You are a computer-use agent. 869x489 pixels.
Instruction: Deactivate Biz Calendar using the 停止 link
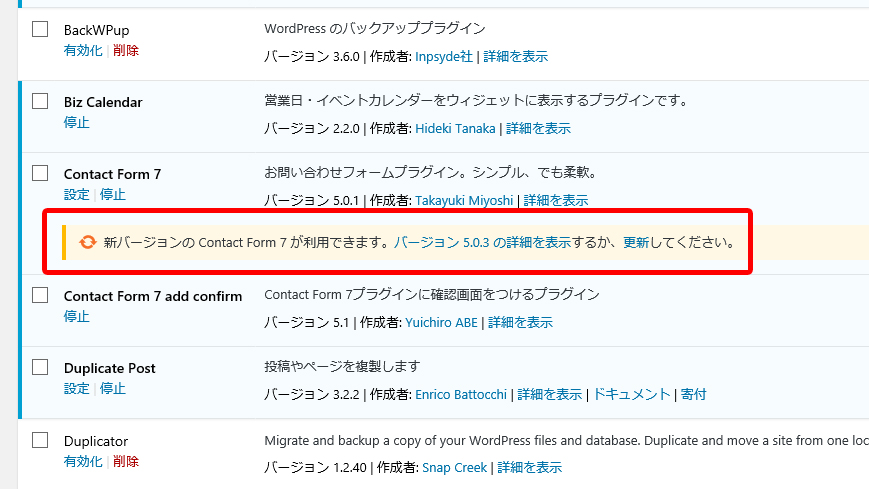click(76, 123)
